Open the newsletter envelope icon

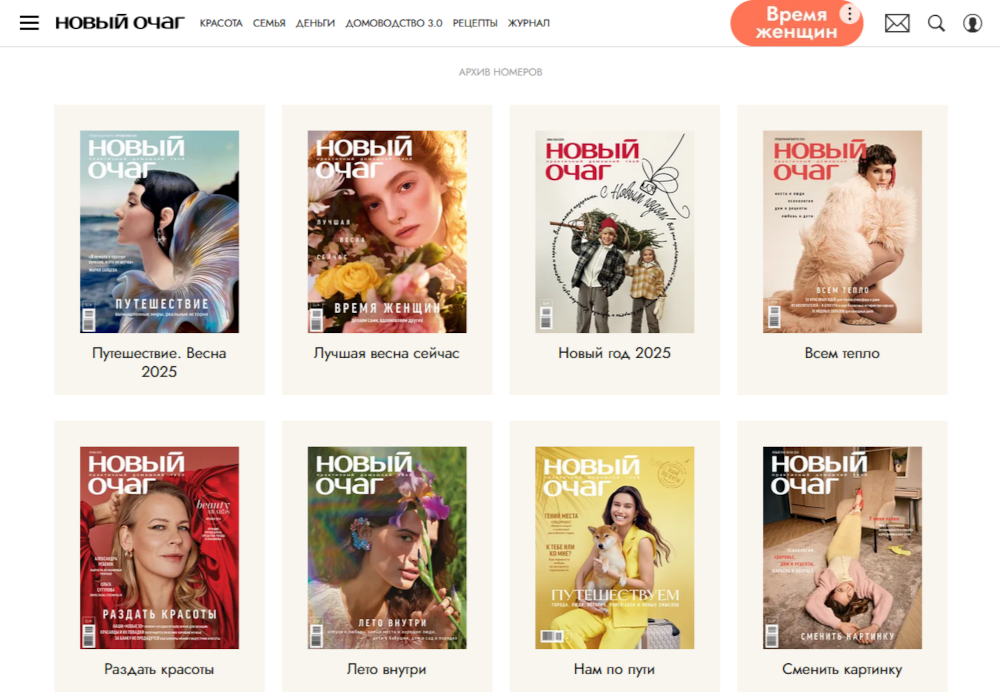click(x=897, y=24)
